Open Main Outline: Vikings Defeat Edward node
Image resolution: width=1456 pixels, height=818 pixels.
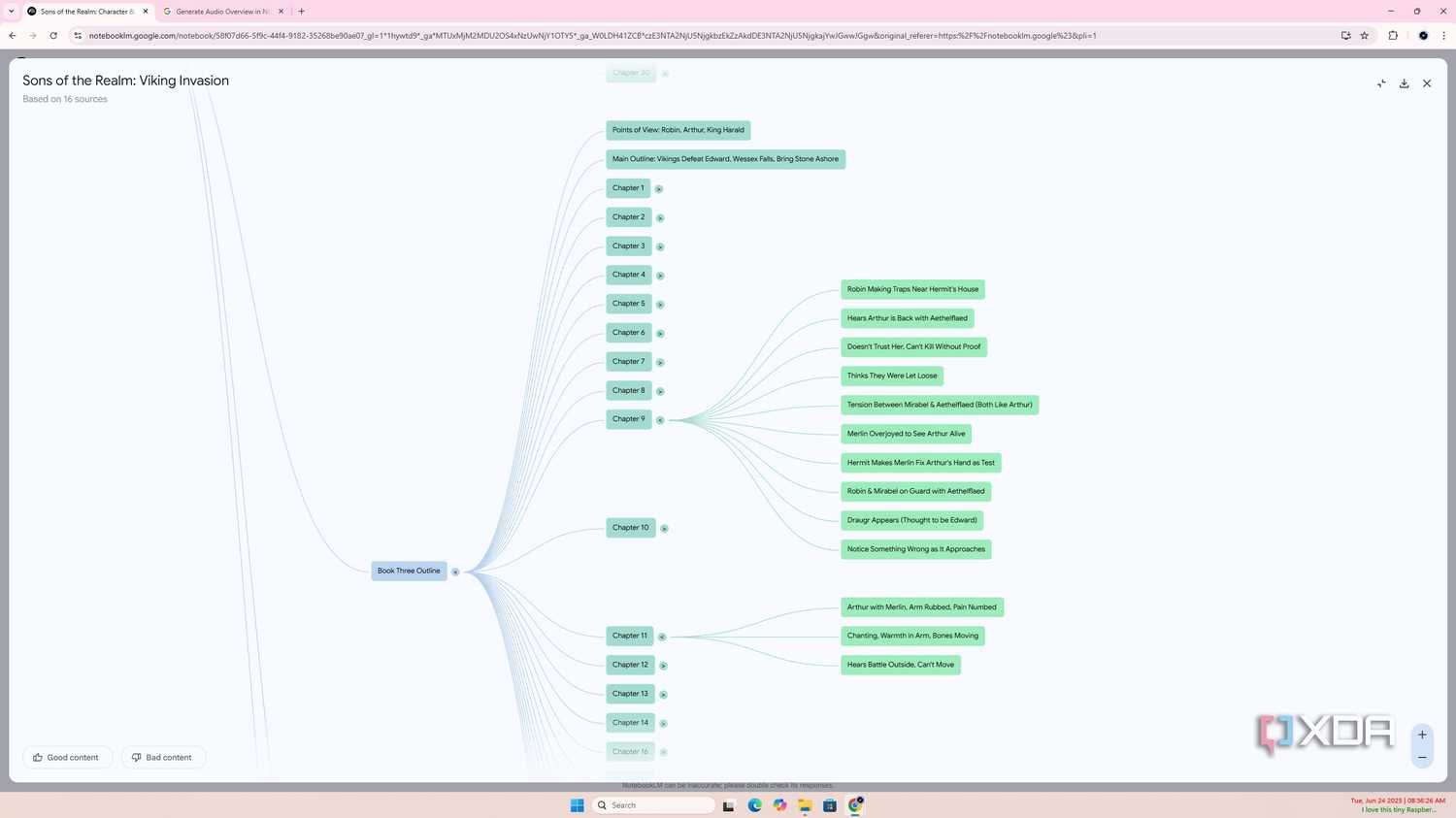pos(725,159)
